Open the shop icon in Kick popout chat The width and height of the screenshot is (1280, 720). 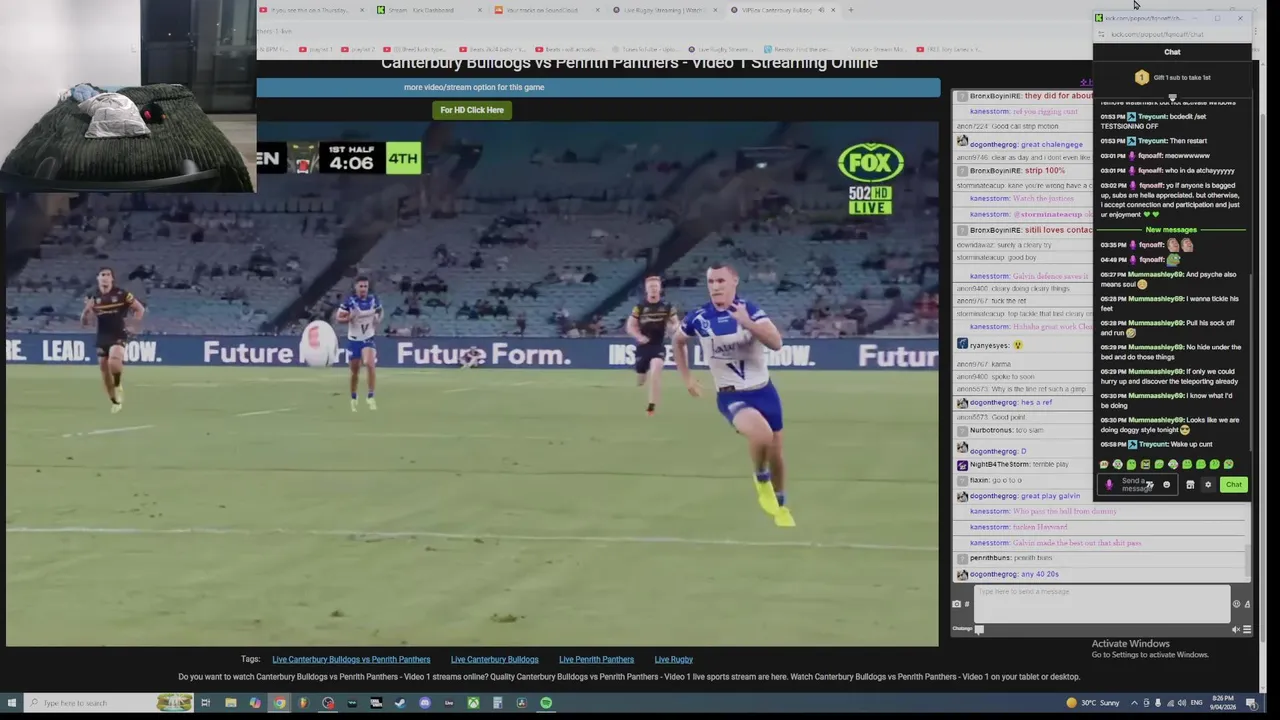coord(1190,485)
